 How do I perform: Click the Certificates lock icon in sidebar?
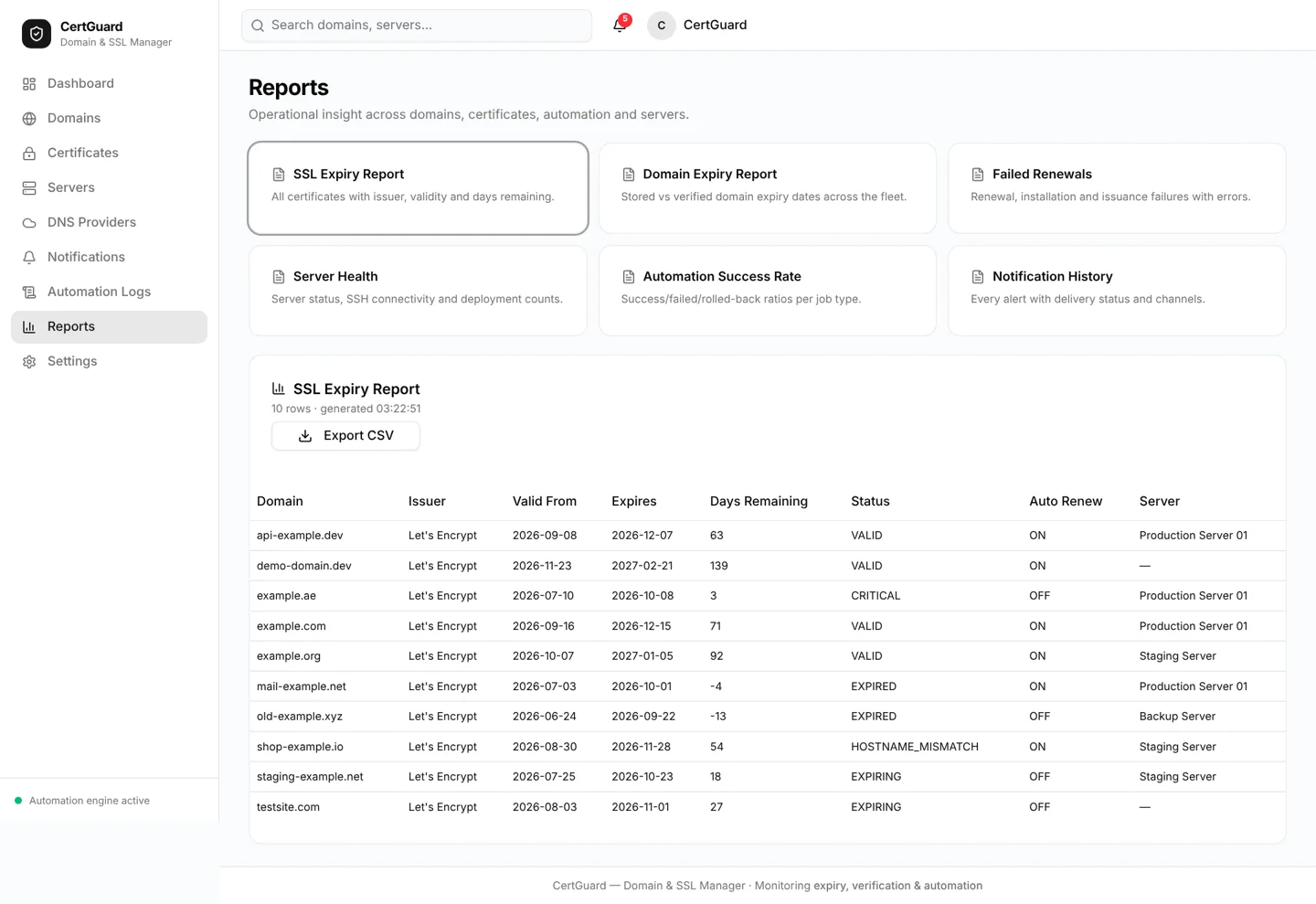(x=29, y=154)
